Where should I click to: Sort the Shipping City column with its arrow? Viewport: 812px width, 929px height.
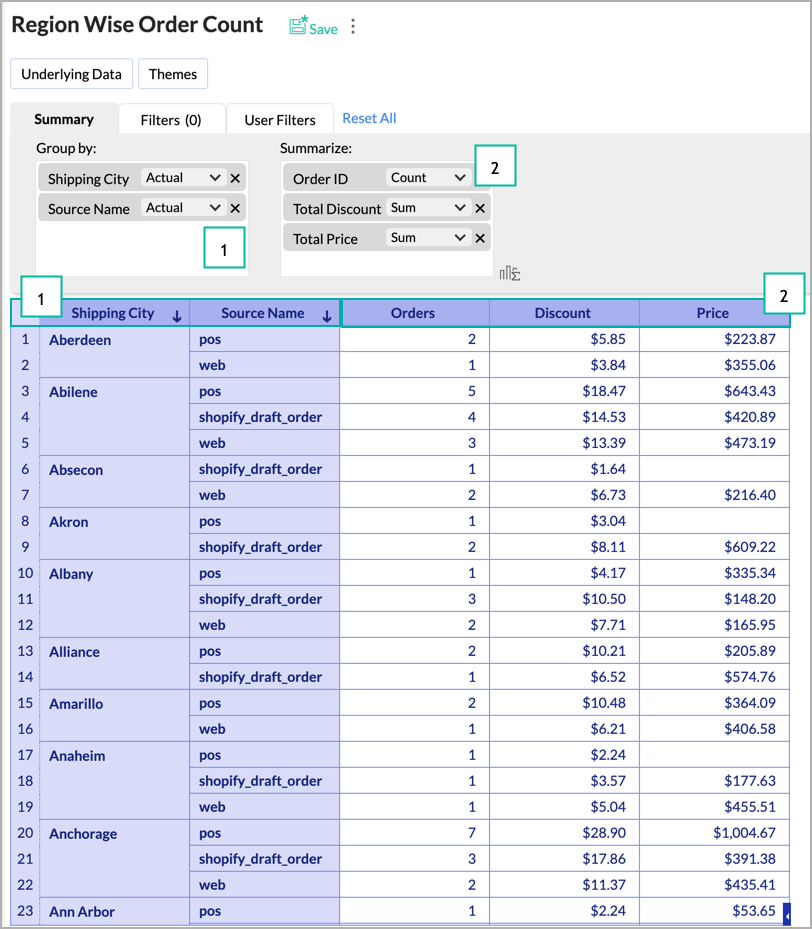click(178, 313)
